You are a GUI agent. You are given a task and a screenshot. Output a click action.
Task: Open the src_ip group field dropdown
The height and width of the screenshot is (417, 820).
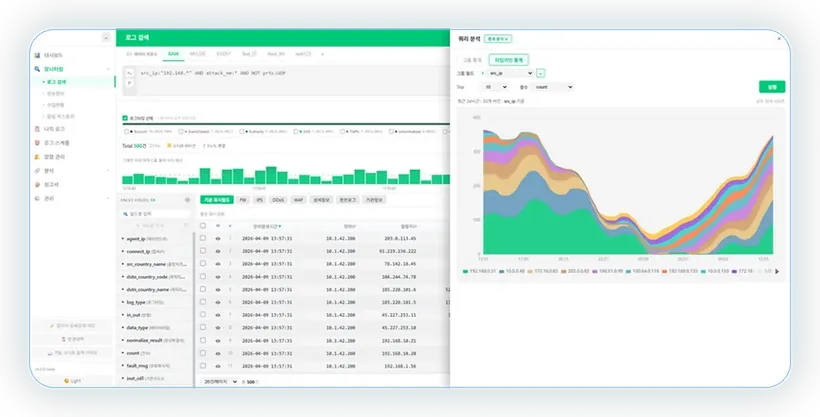tap(510, 74)
